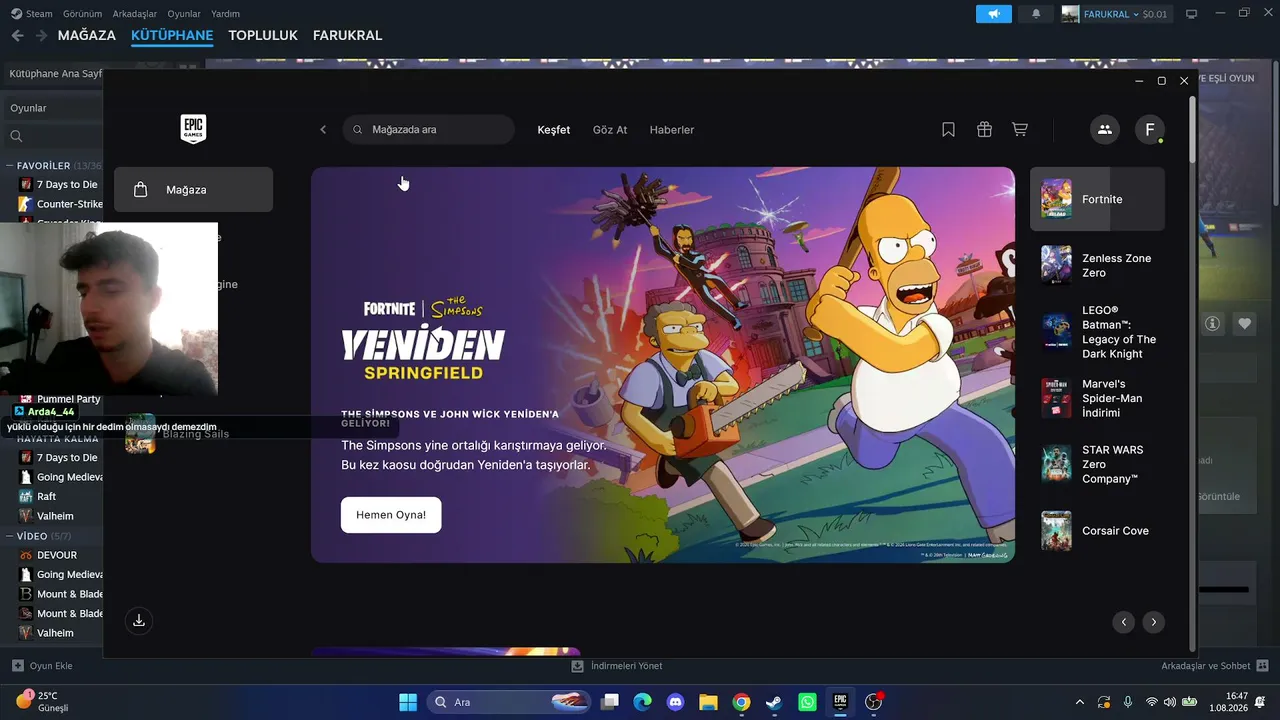Image resolution: width=1280 pixels, height=720 pixels.
Task: Switch to Göz At tab
Action: pos(610,130)
